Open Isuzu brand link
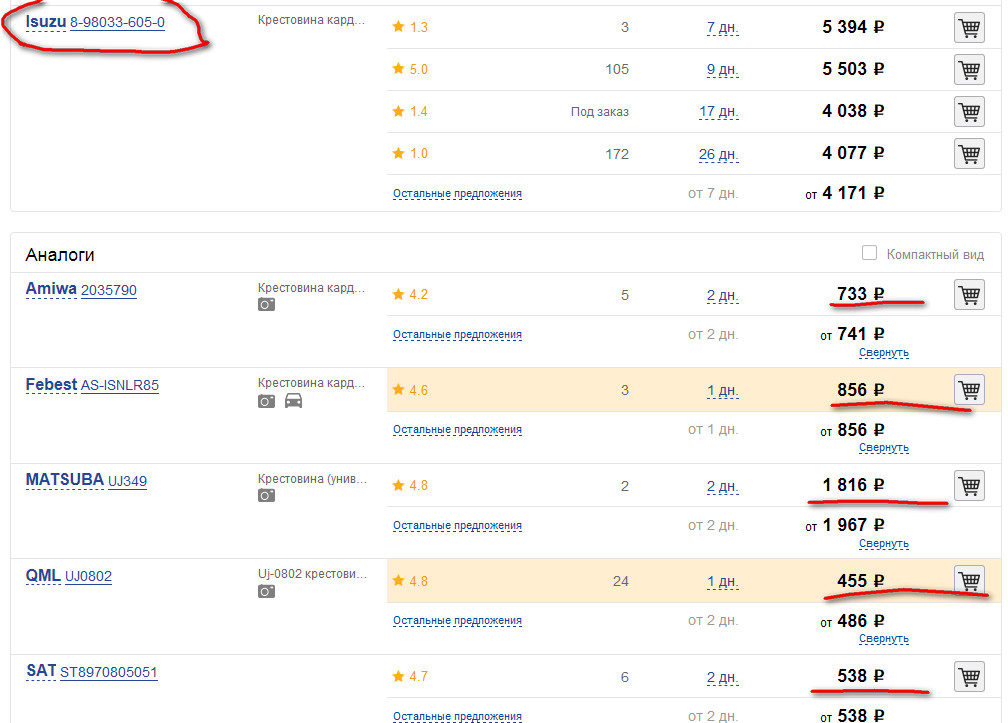This screenshot has height=723, width=1008. pos(46,22)
